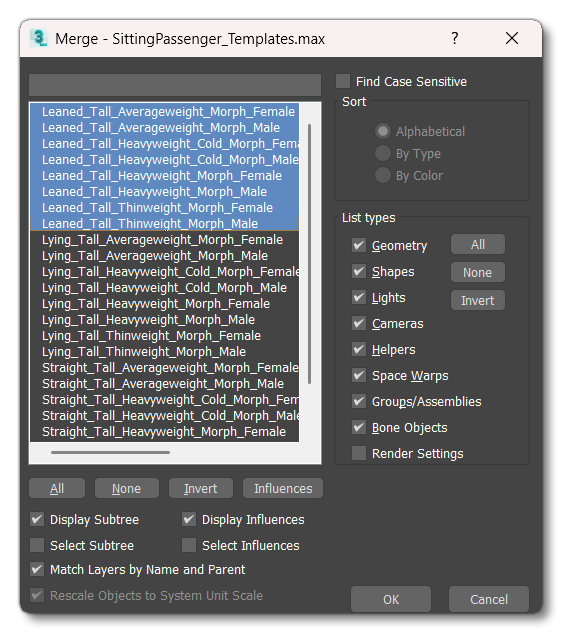
Task: Click the Invert button below the object list
Action: (x=201, y=488)
